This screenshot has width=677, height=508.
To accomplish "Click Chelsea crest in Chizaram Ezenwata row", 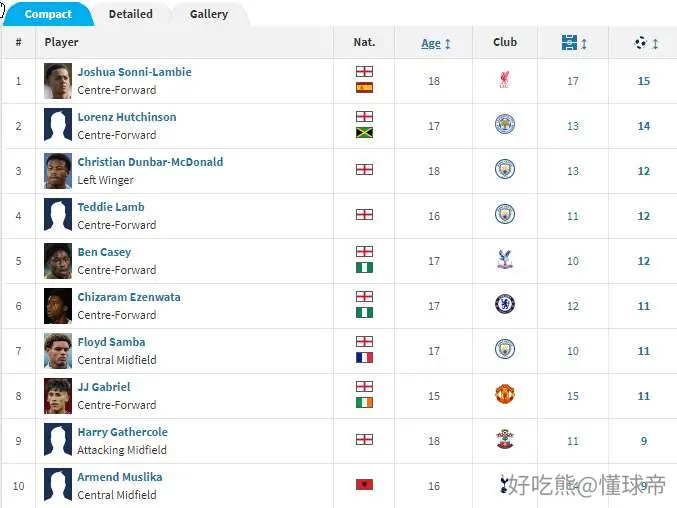I will coord(505,304).
